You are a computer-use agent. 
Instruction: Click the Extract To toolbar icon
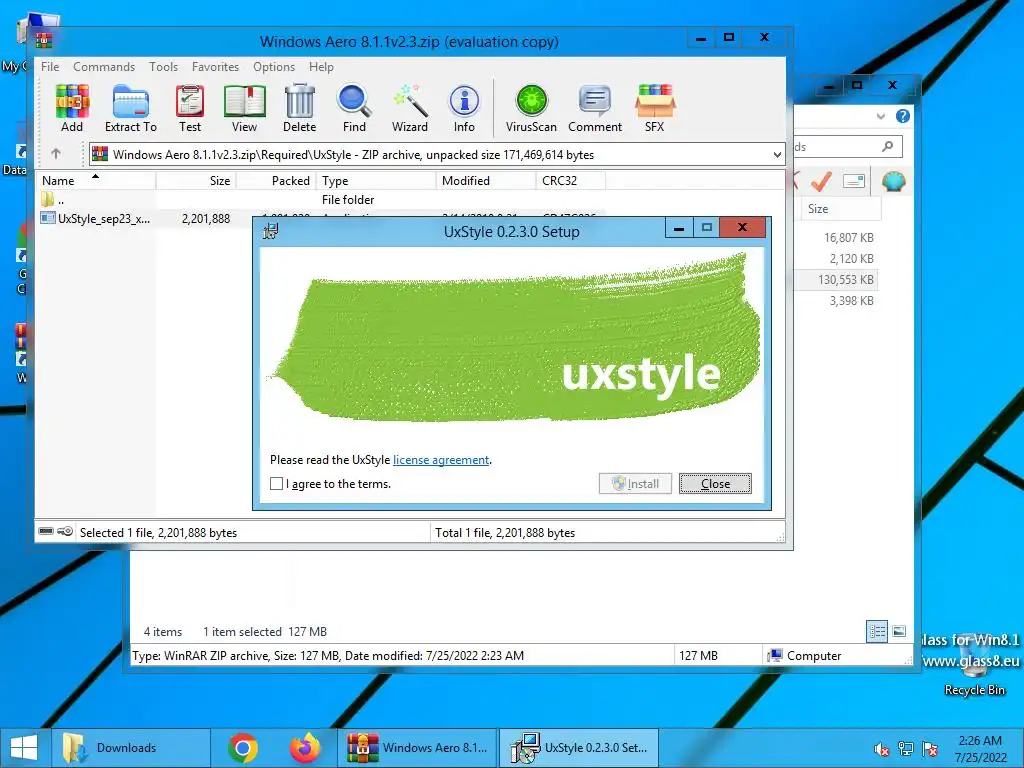tap(131, 108)
